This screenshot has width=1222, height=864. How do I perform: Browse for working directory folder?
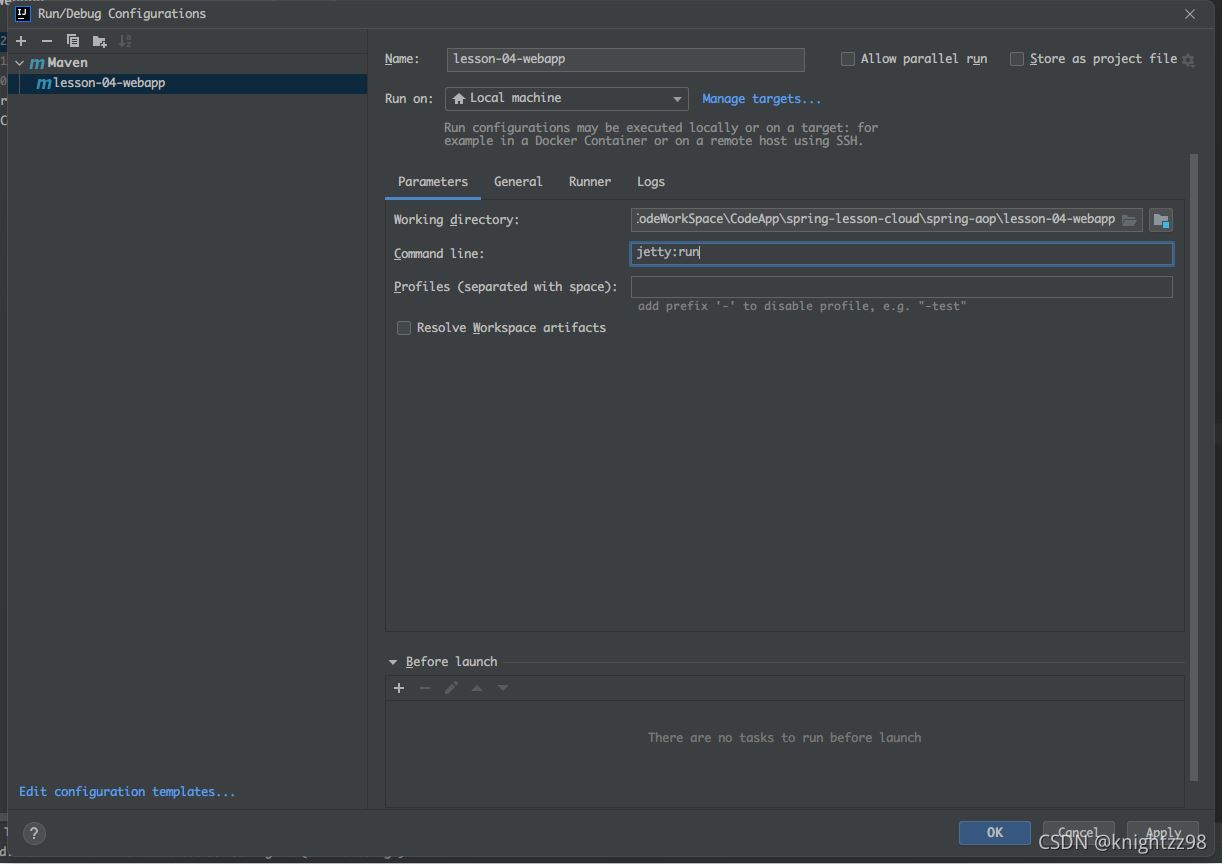[1130, 220]
